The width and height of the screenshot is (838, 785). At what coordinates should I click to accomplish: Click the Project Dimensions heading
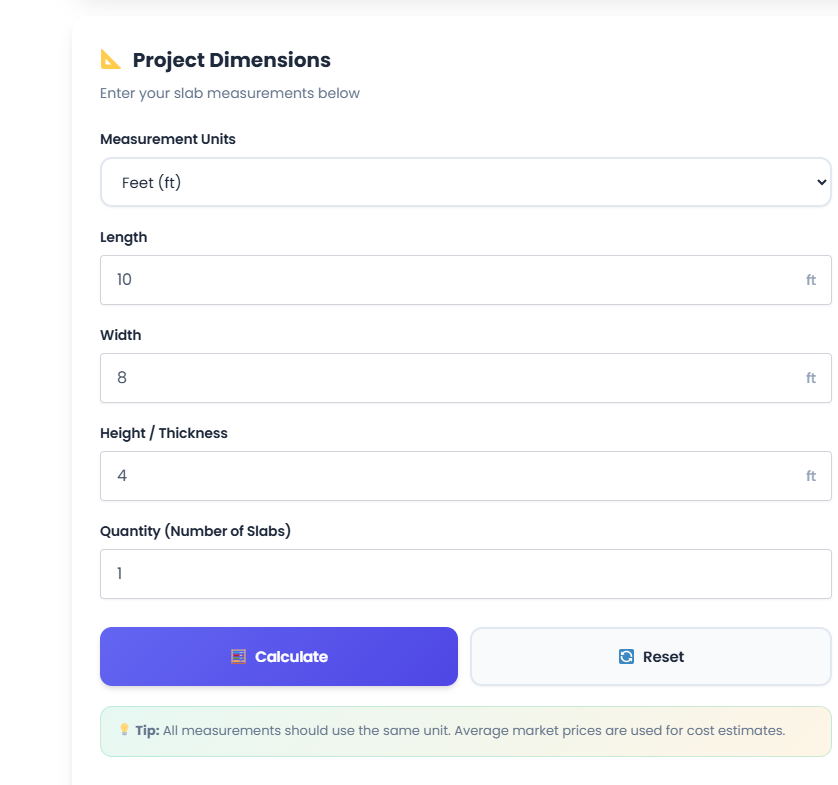tap(231, 60)
